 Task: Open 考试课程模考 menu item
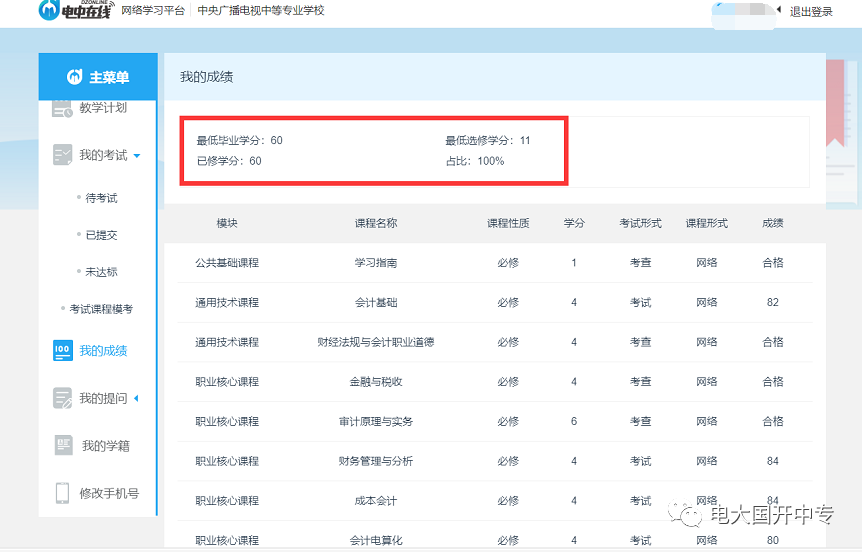[100, 309]
